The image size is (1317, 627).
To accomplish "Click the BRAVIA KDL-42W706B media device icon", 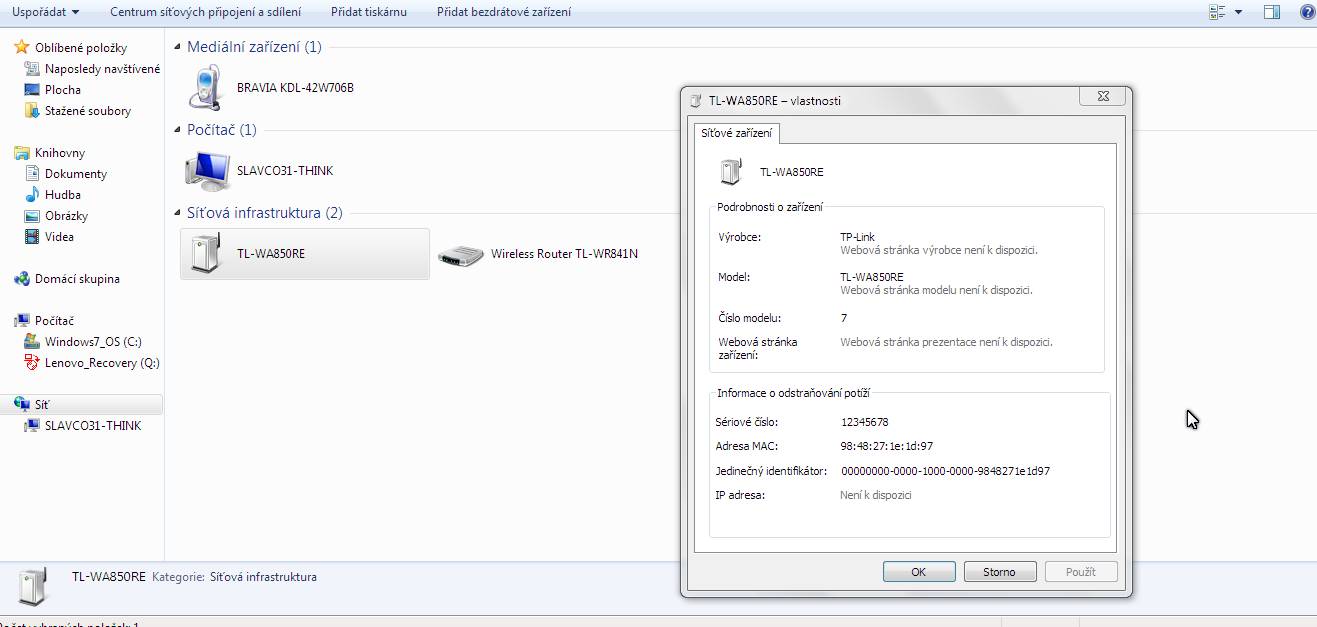I will 205,87.
